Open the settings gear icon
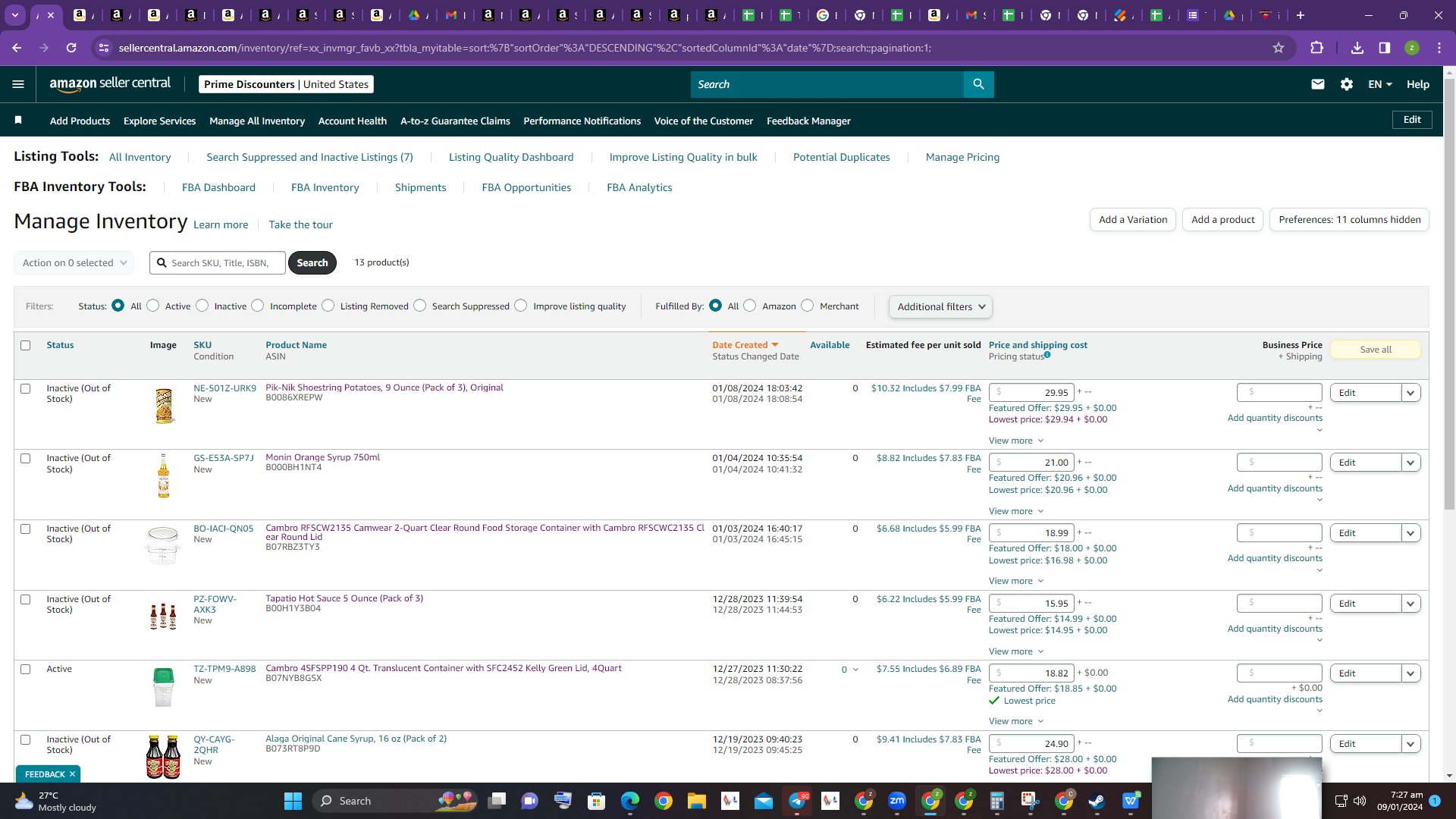Screen dimensions: 1456x819 pos(1347,84)
